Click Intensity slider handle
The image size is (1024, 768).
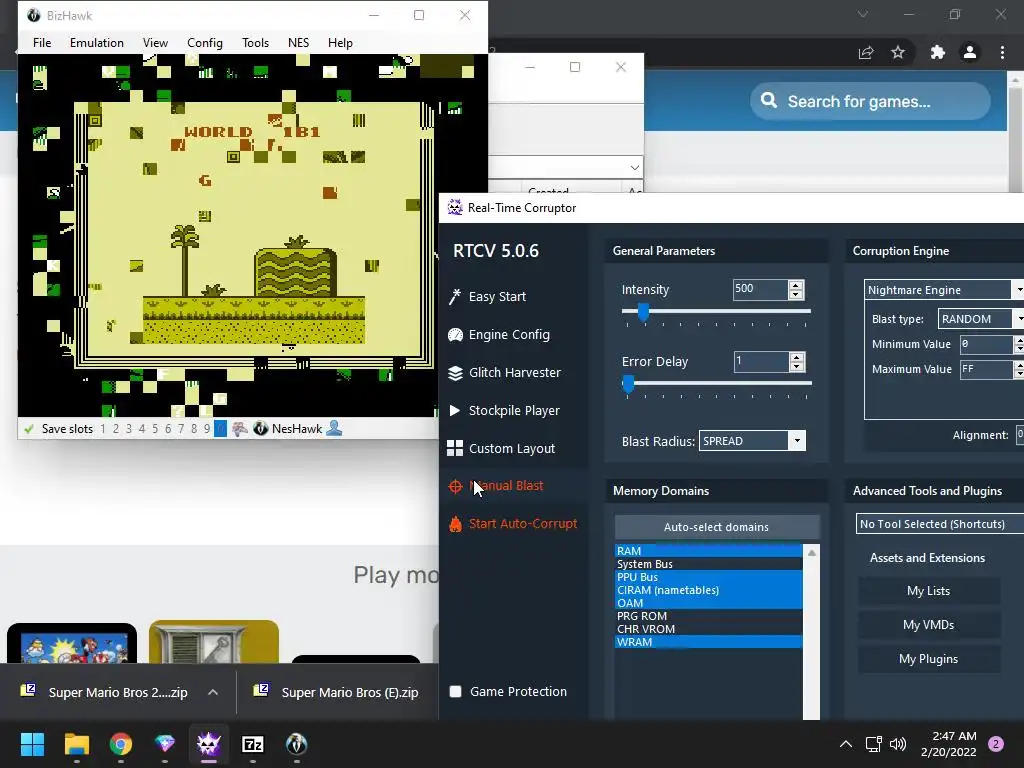click(643, 312)
